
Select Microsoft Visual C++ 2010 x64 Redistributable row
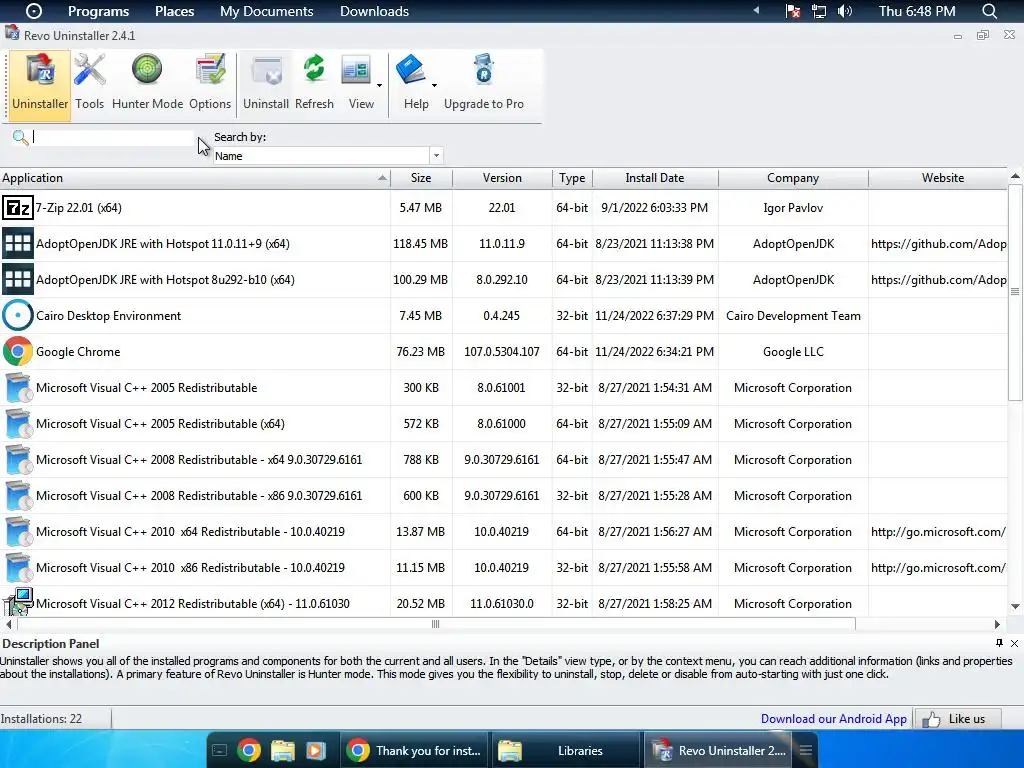pos(504,532)
